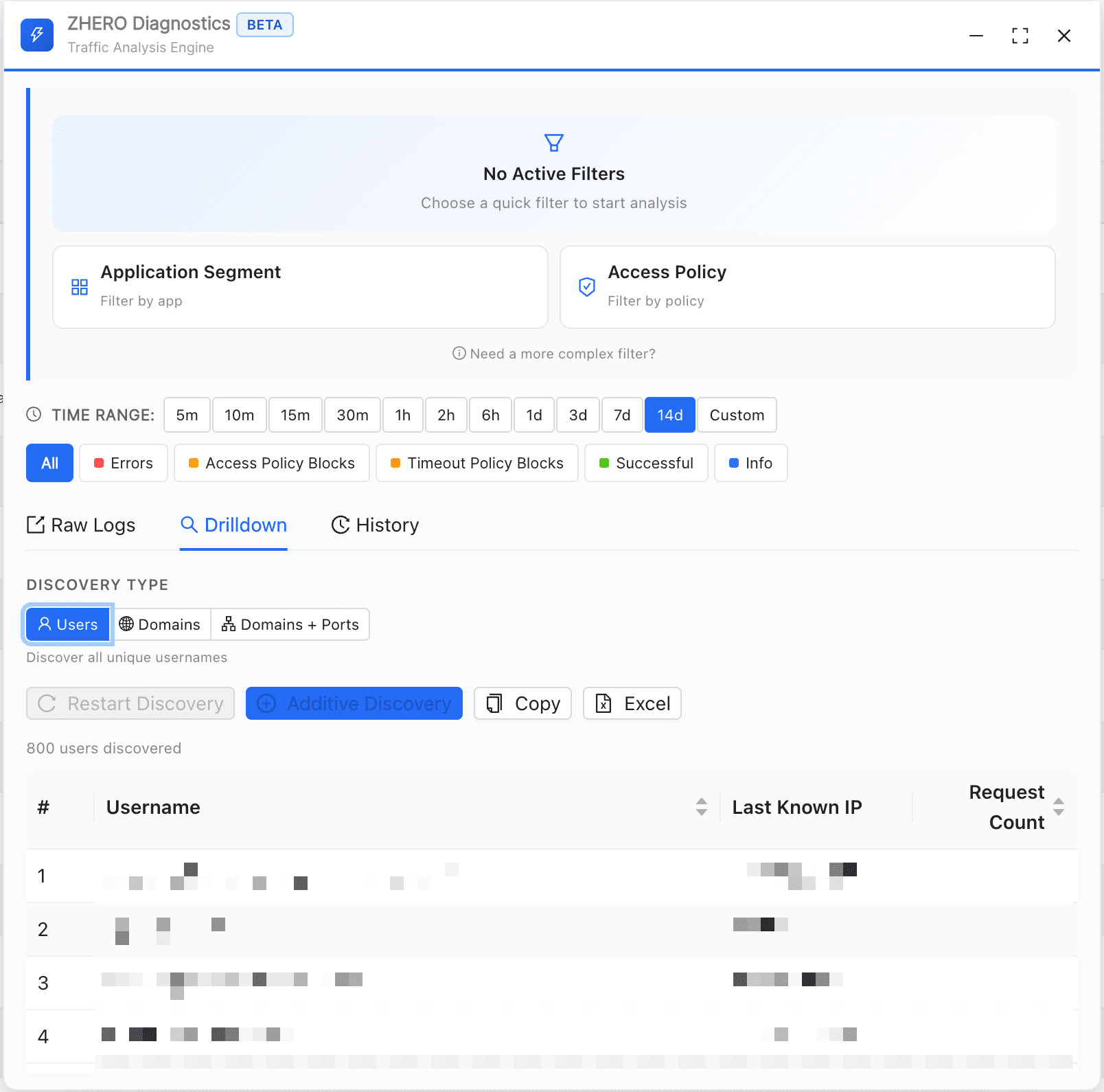1104x1092 pixels.
Task: Export discovered users to Excel
Action: [632, 703]
